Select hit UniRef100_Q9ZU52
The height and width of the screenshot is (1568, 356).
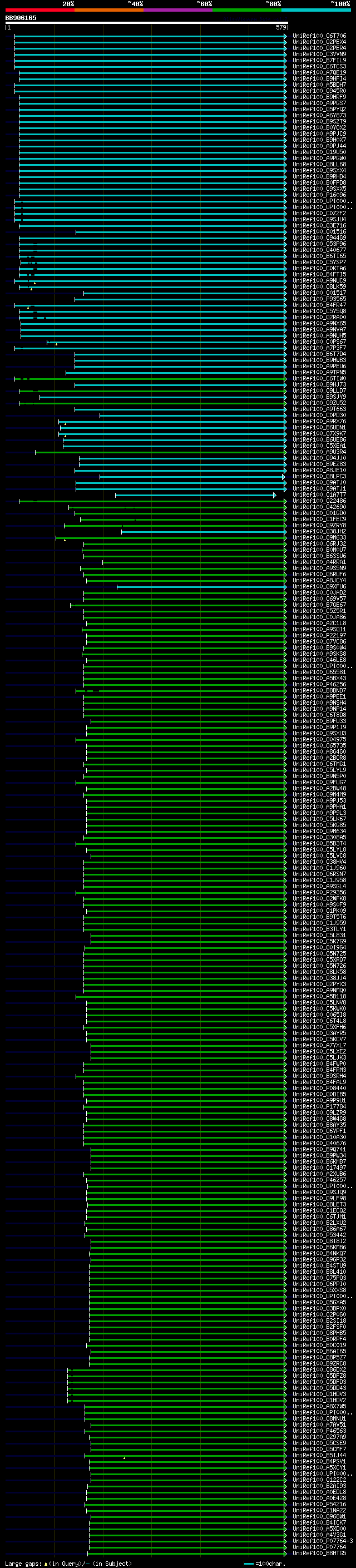319,403
